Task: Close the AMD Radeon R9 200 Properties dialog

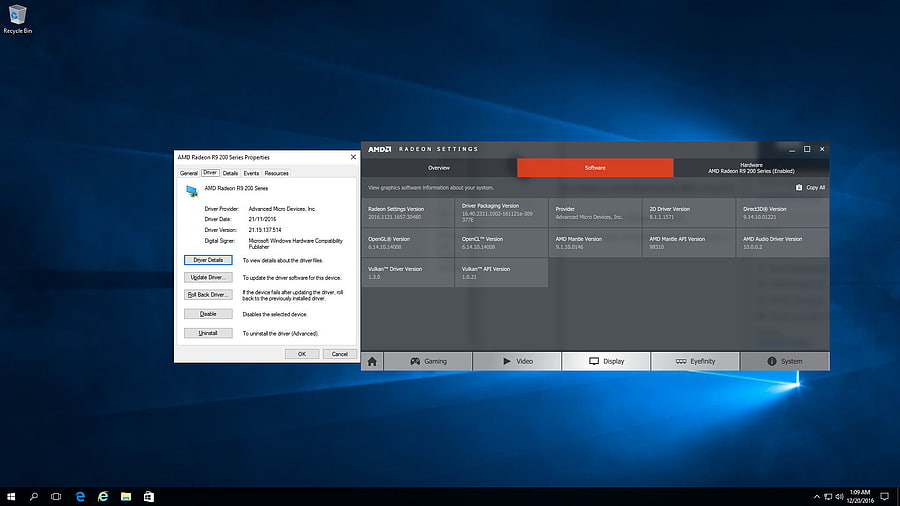Action: [353, 157]
